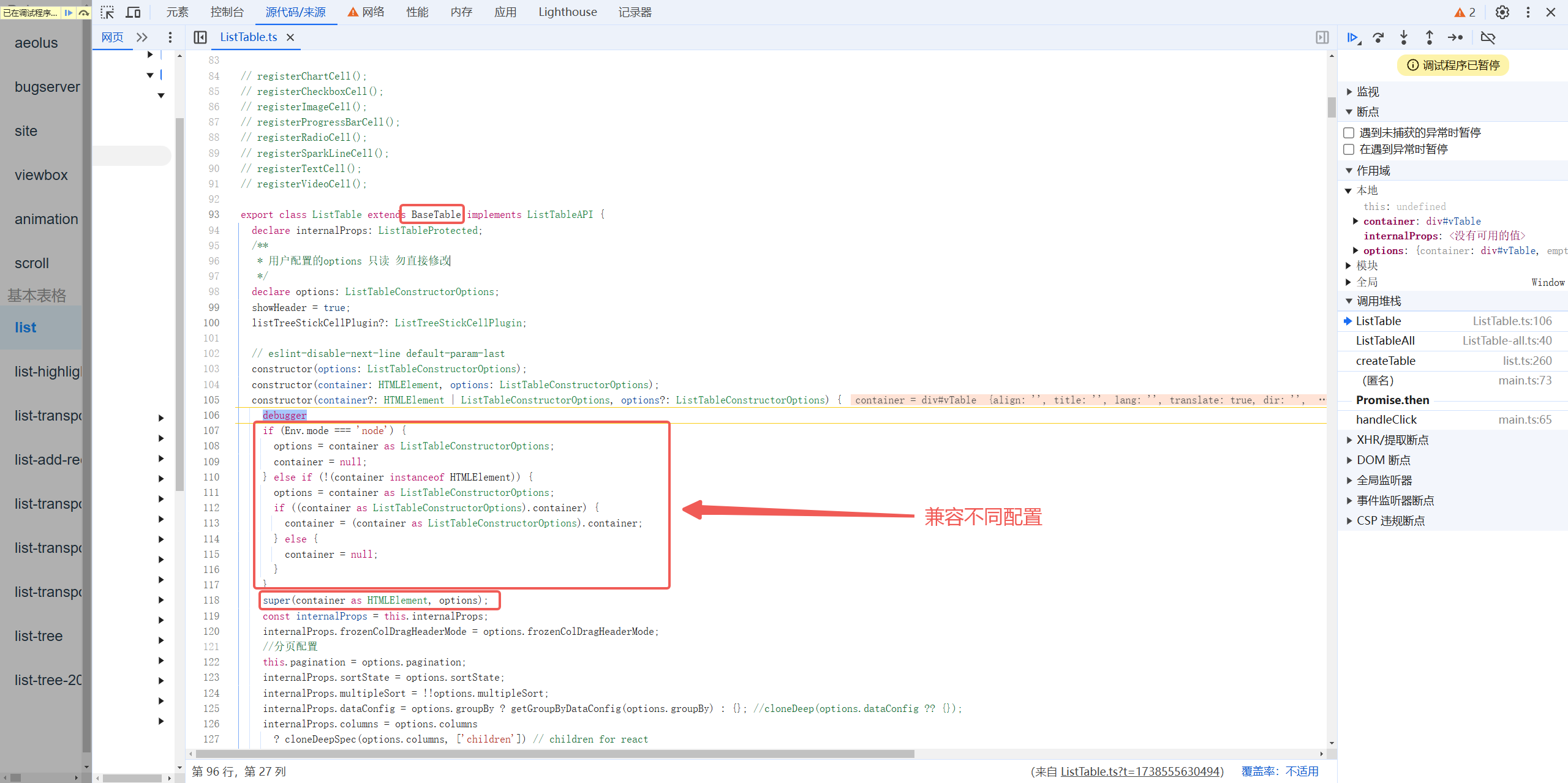Screen dimensions: 1568x783
Task: Activate the inspect element picker icon
Action: point(107,12)
